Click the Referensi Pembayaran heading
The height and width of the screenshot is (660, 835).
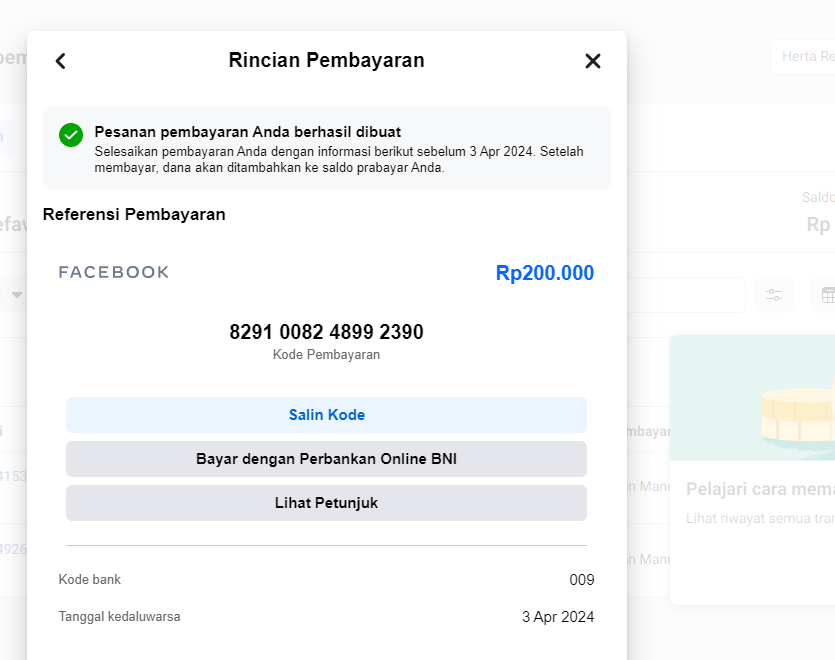(x=134, y=214)
